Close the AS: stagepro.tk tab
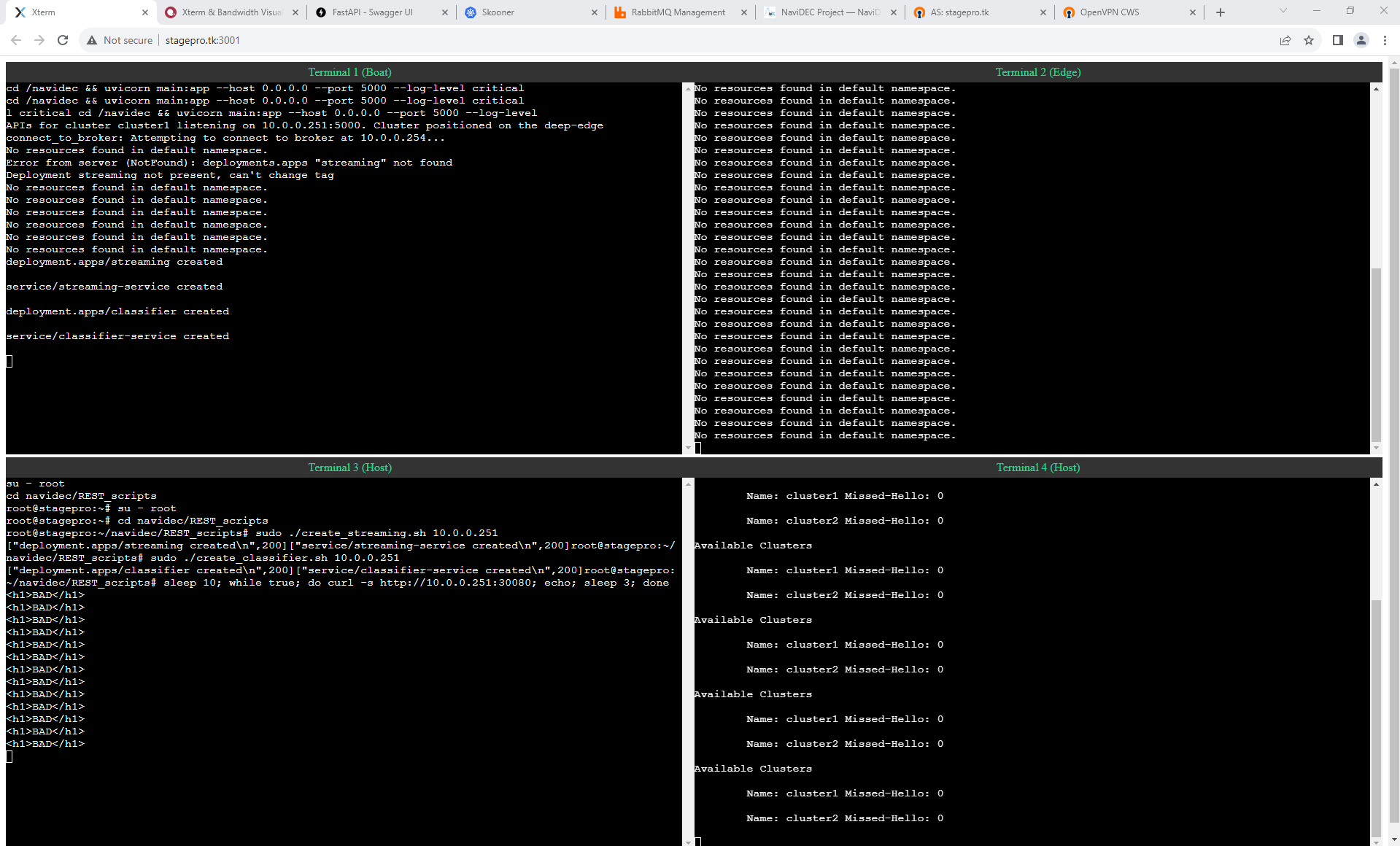This screenshot has width=1400, height=846. [1043, 12]
